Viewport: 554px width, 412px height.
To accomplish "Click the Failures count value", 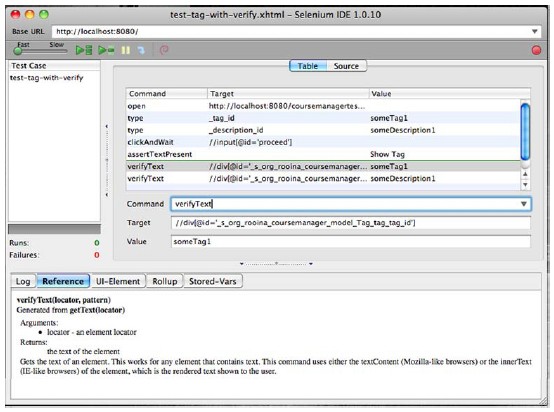I will pyautogui.click(x=96, y=255).
